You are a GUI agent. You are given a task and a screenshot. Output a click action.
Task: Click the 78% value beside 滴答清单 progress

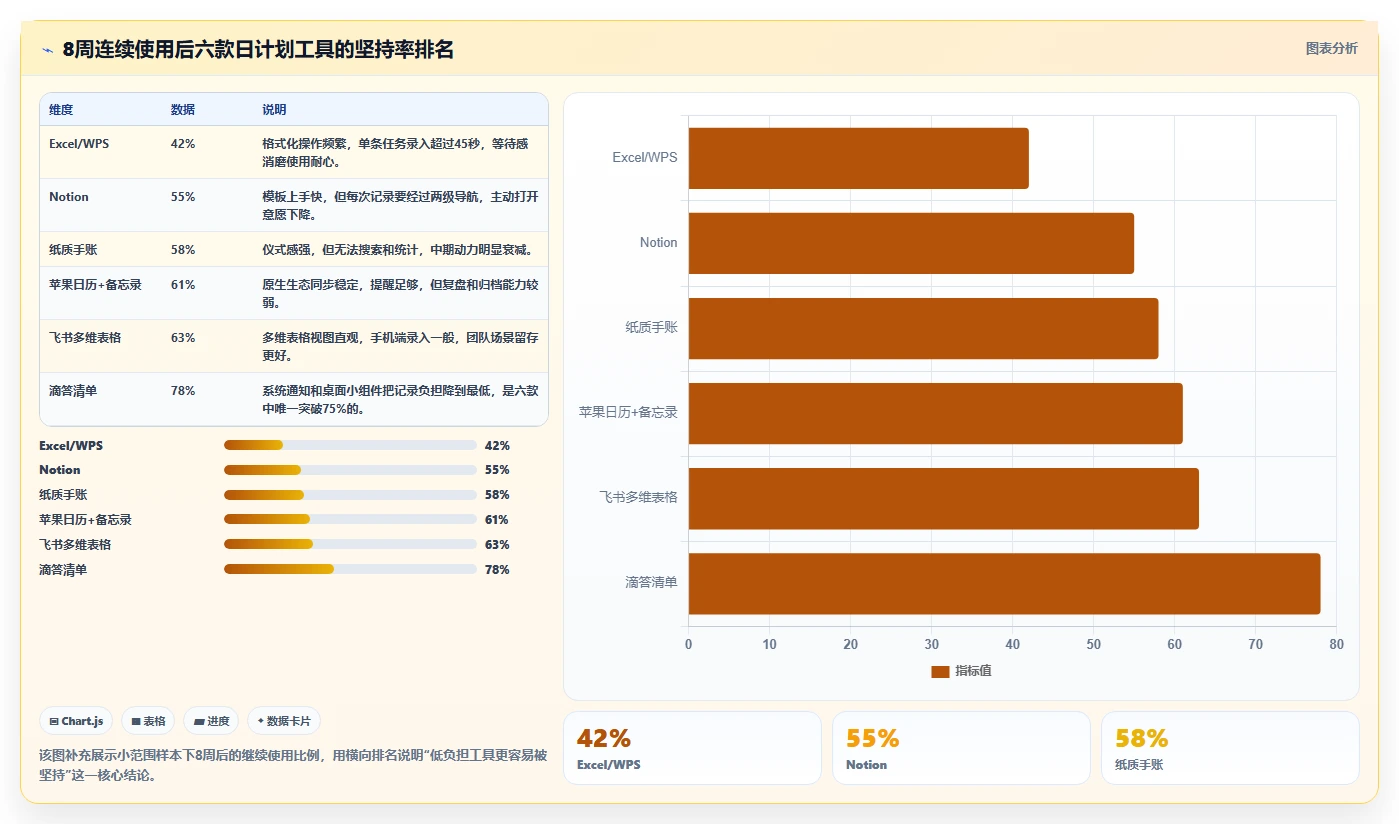pos(497,570)
